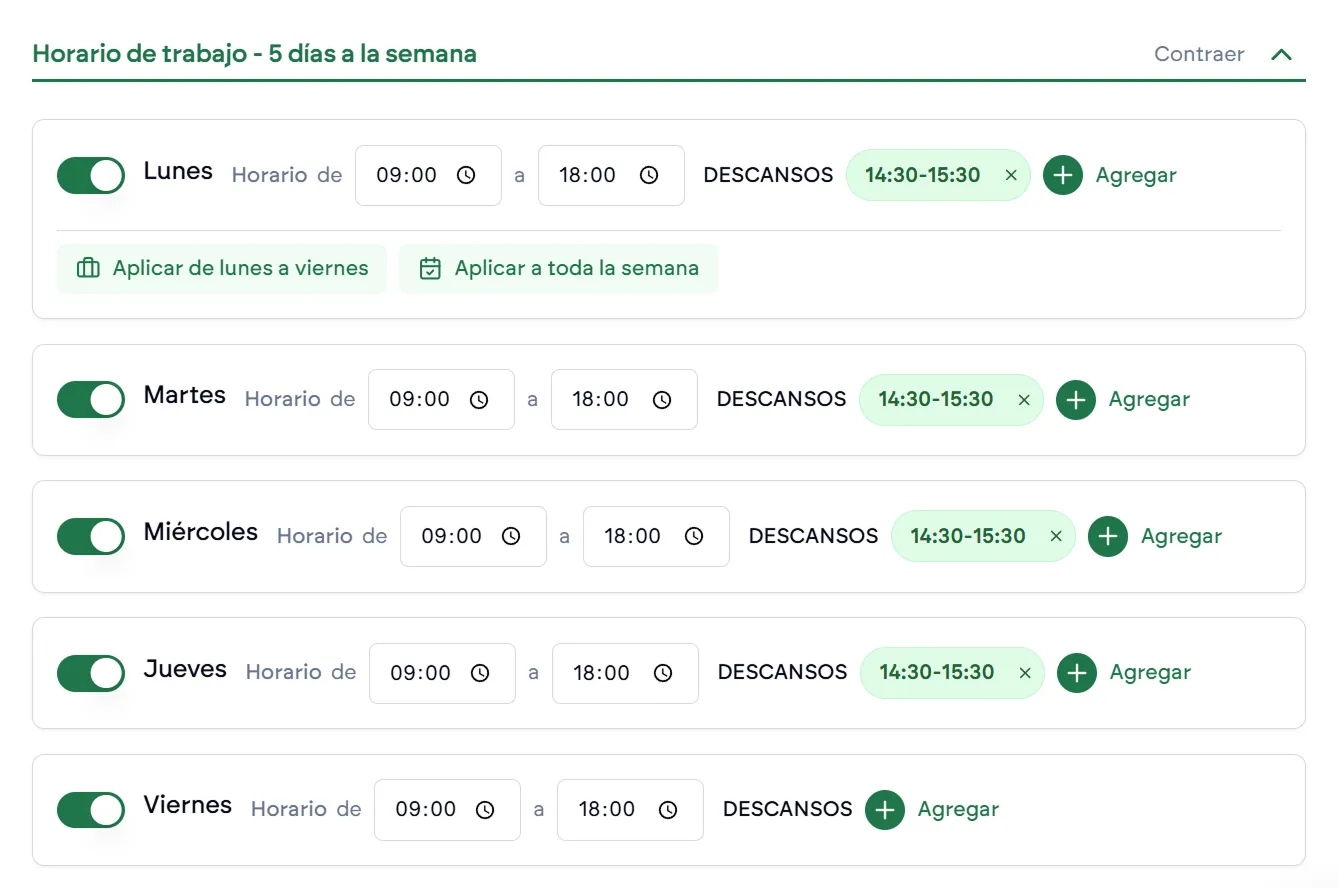Click the clock icon in Viernes end time field
1339x888 pixels.
(669, 810)
